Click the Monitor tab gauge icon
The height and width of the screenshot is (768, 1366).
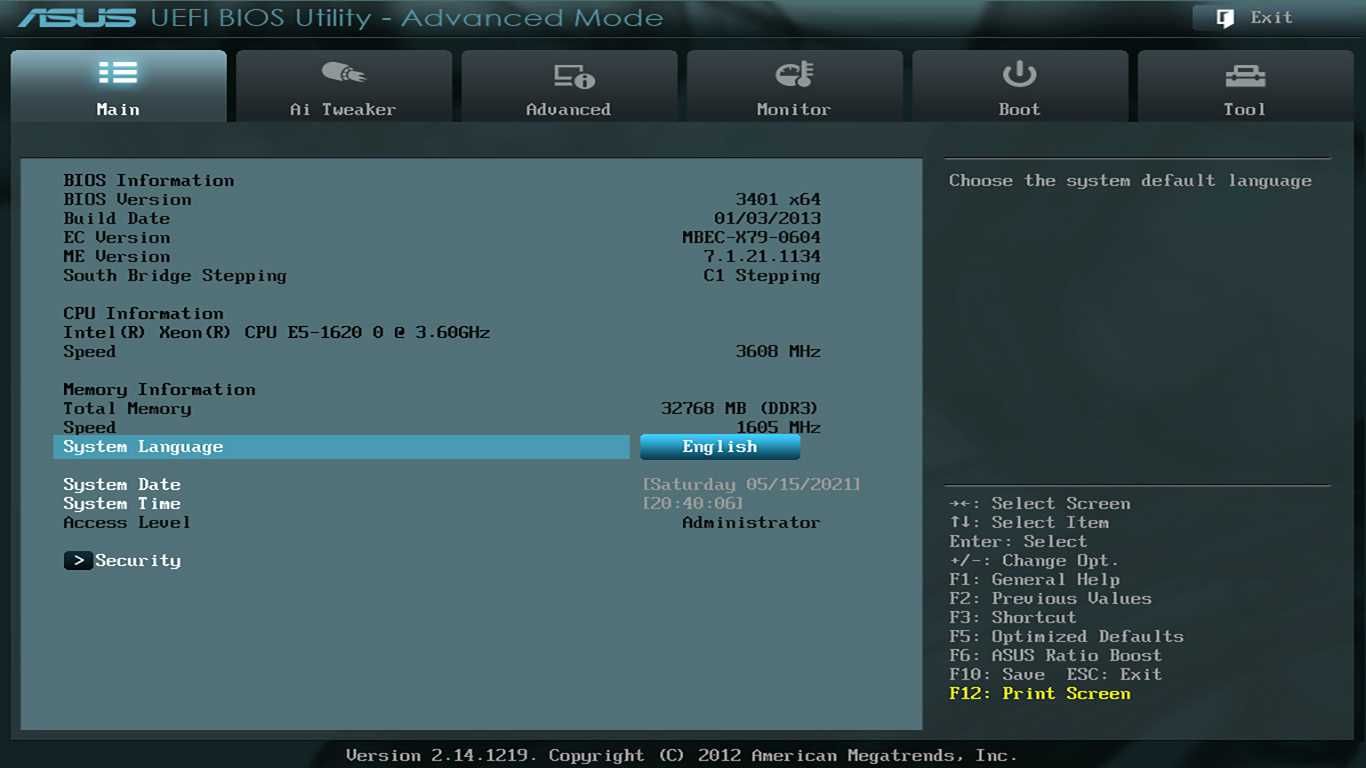coord(795,74)
